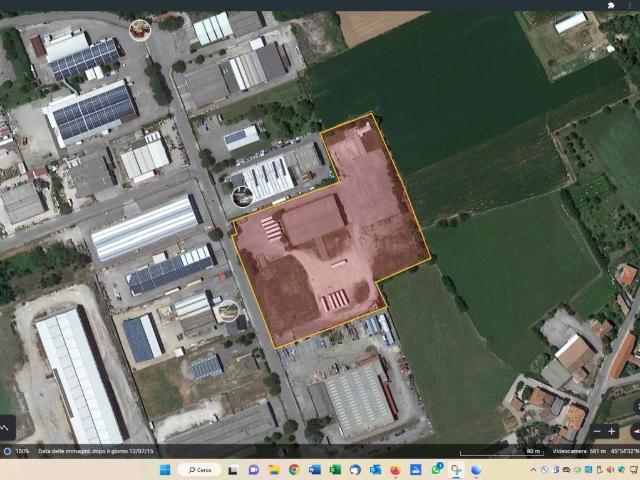This screenshot has width=640, height=480.
Task: Open Excel from the taskbar
Action: 335,470
